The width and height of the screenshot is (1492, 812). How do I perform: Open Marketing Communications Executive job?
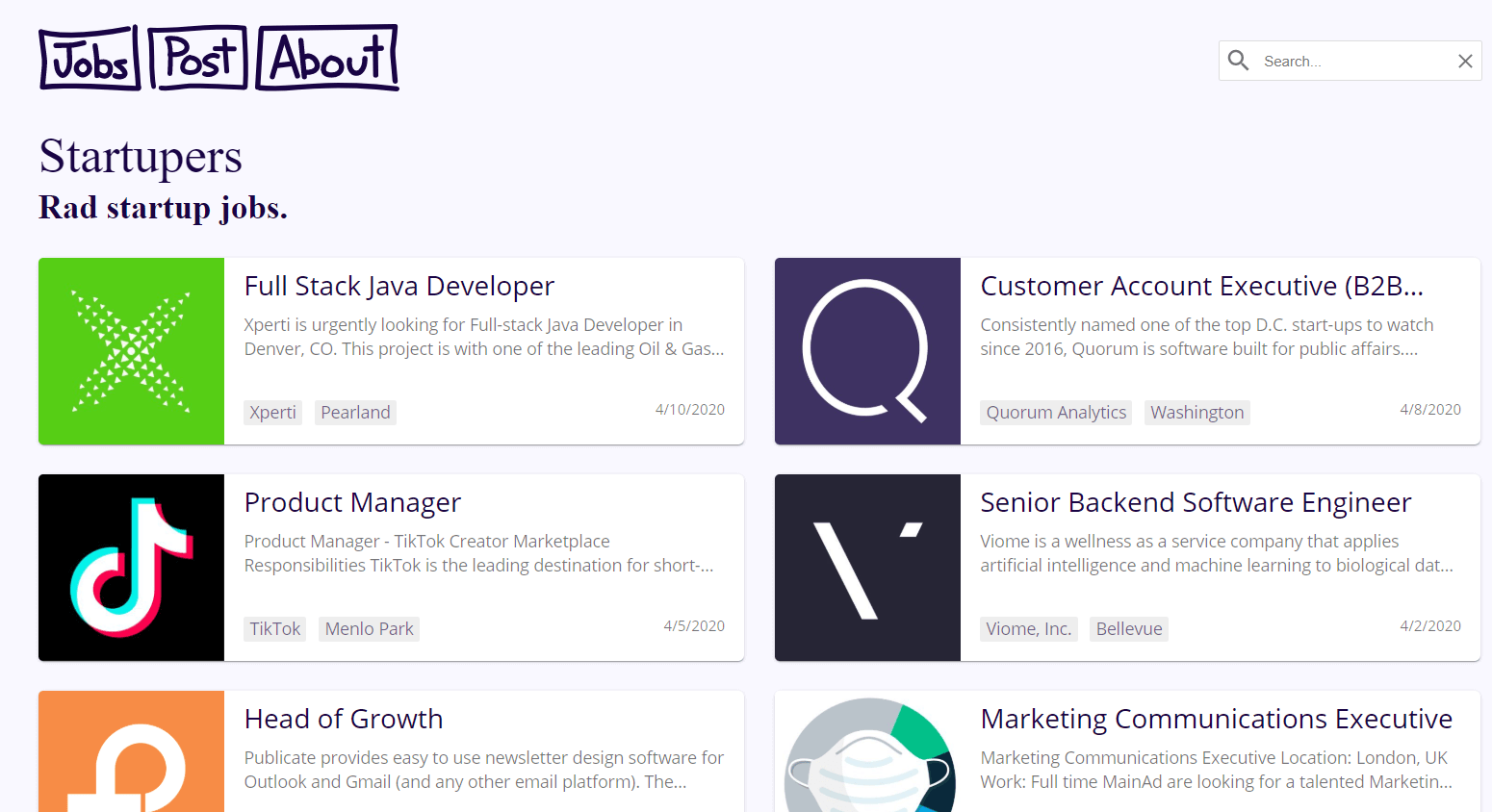(1216, 719)
